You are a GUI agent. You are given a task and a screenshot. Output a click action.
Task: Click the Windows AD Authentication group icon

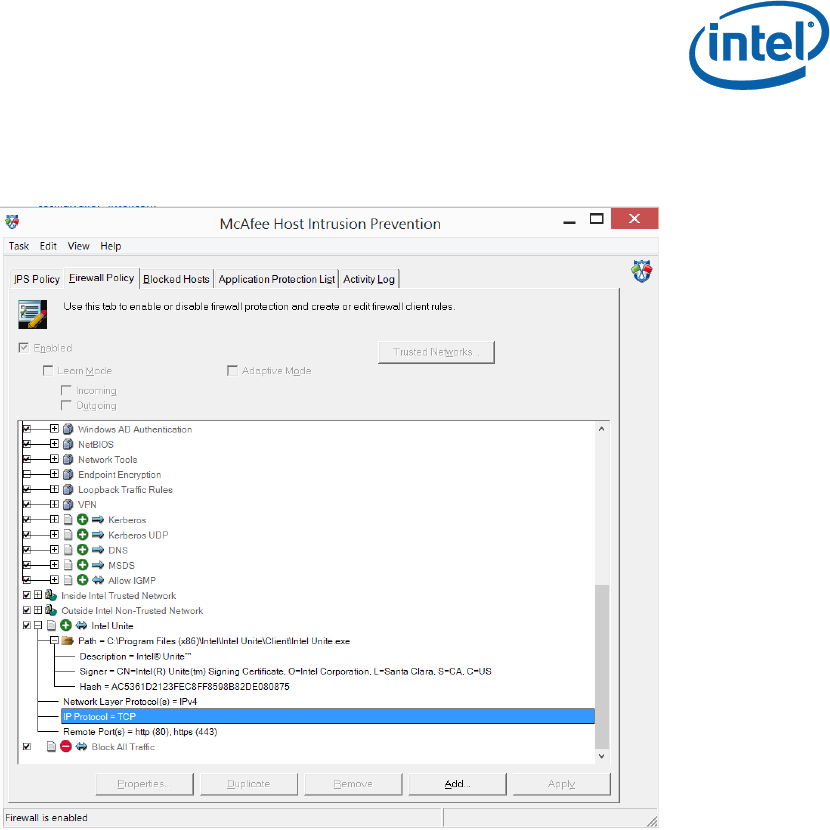[68, 429]
